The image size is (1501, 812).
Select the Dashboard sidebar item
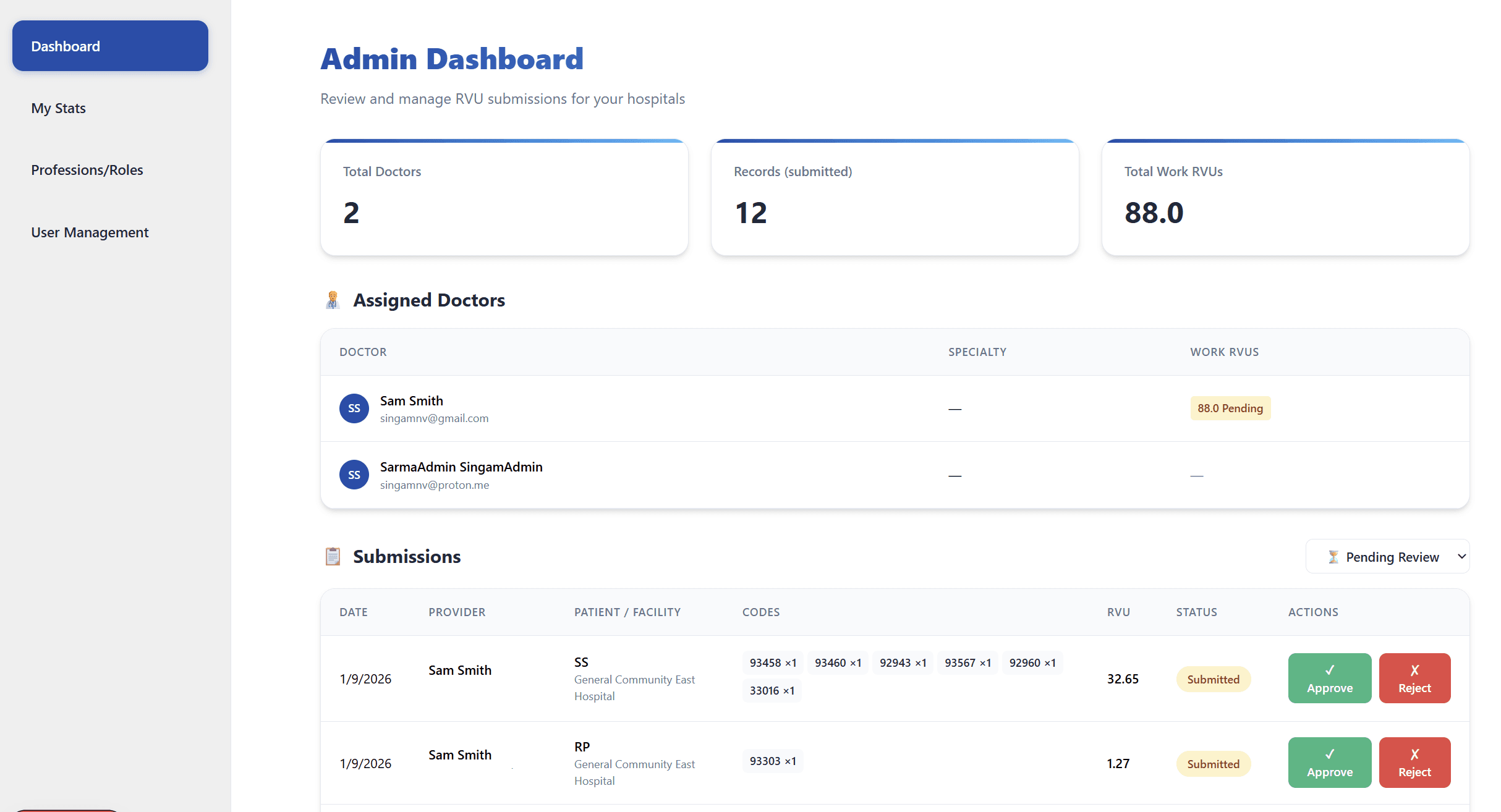point(65,46)
